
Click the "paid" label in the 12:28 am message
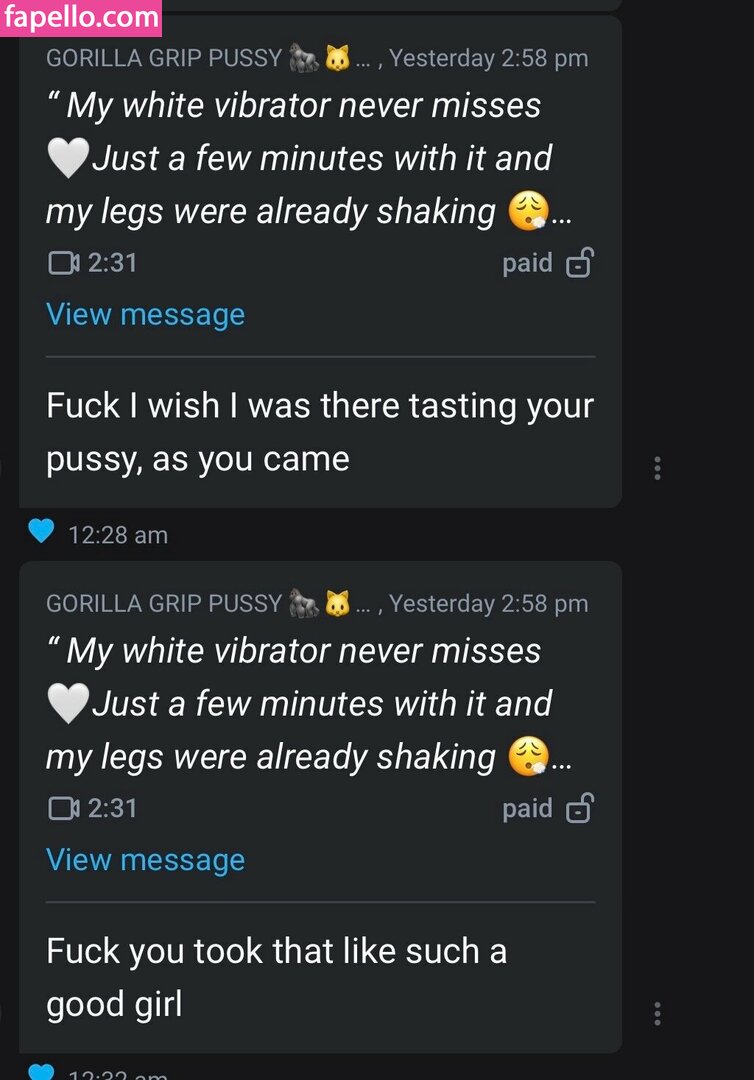tap(527, 263)
